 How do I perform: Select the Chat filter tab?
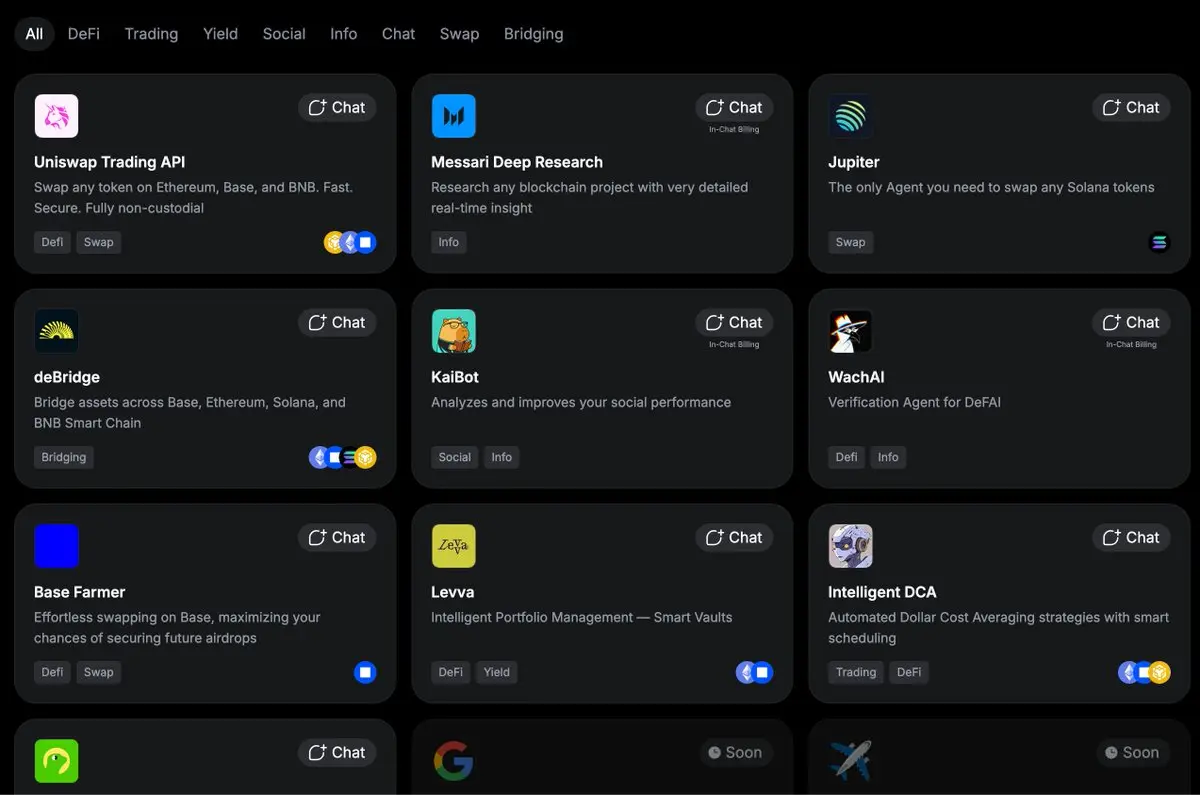pos(398,33)
